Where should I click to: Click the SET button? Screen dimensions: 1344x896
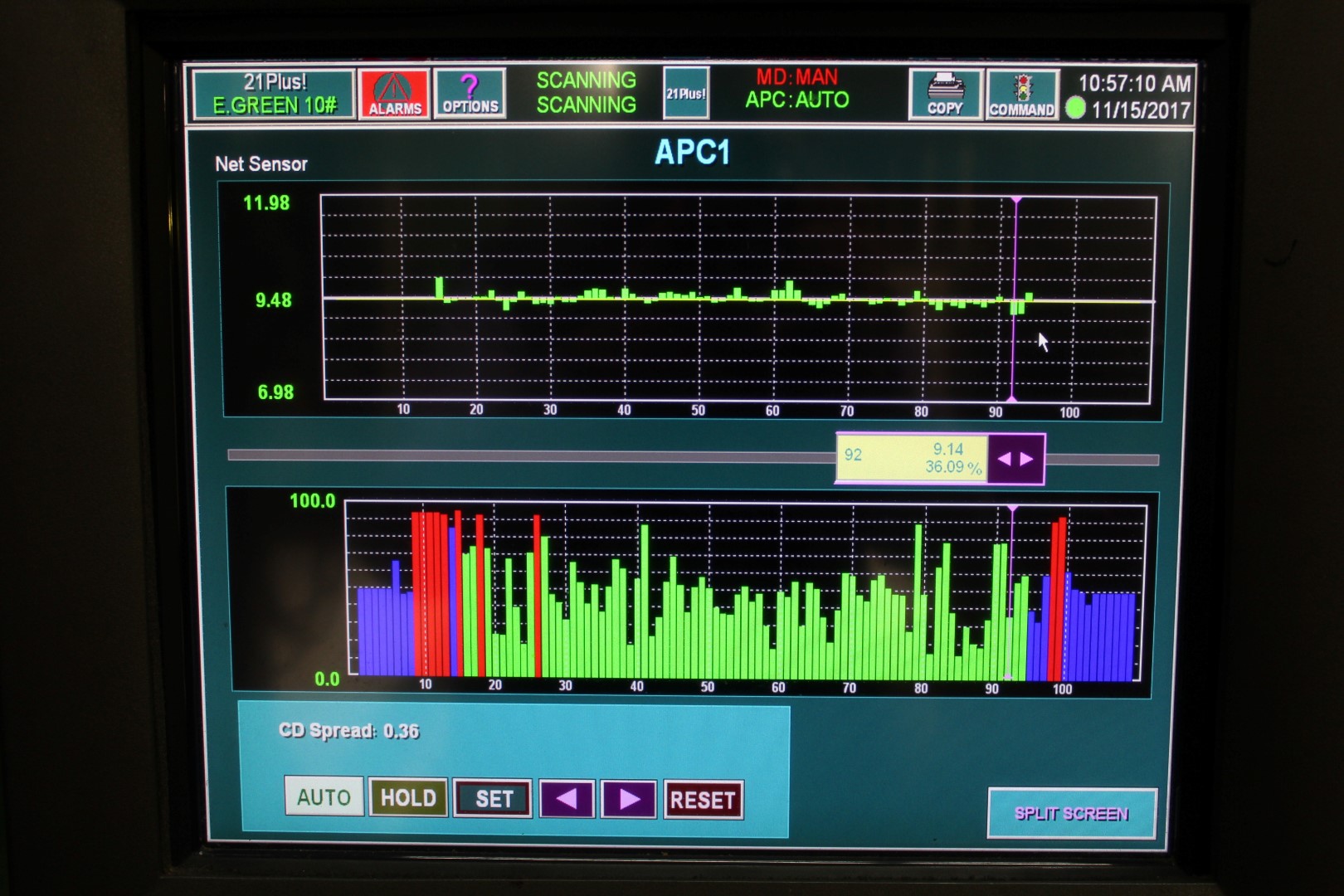[494, 798]
